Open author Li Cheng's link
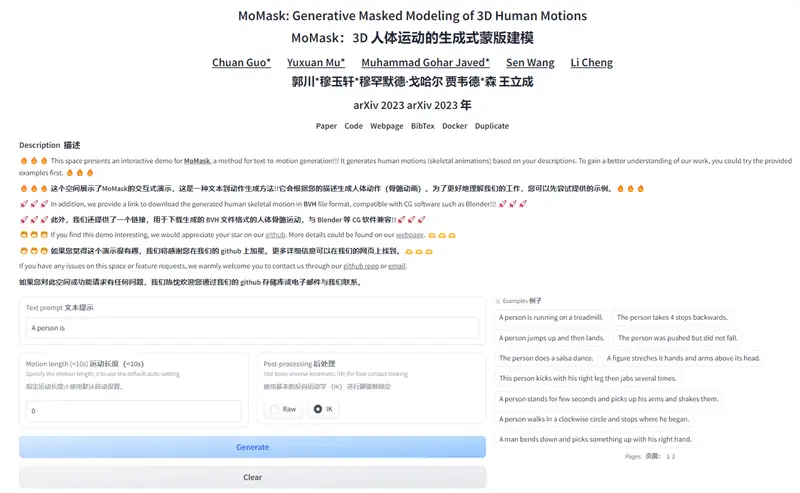This screenshot has width=800, height=493. pos(591,63)
